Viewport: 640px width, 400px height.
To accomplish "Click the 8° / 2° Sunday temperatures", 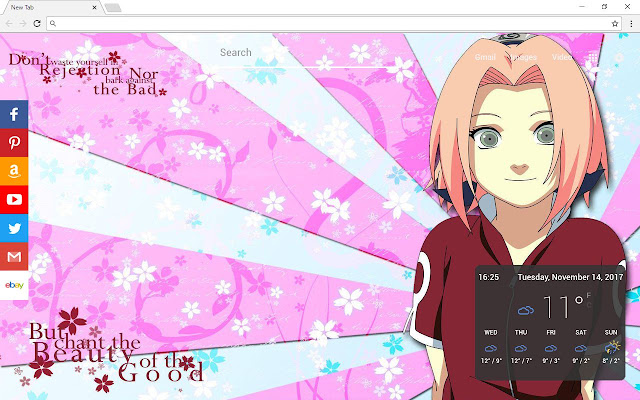I will coord(611,361).
